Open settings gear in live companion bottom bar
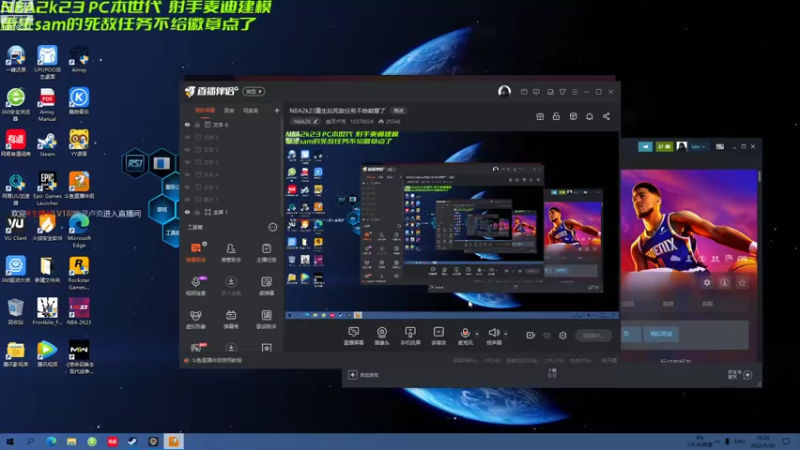 point(563,335)
